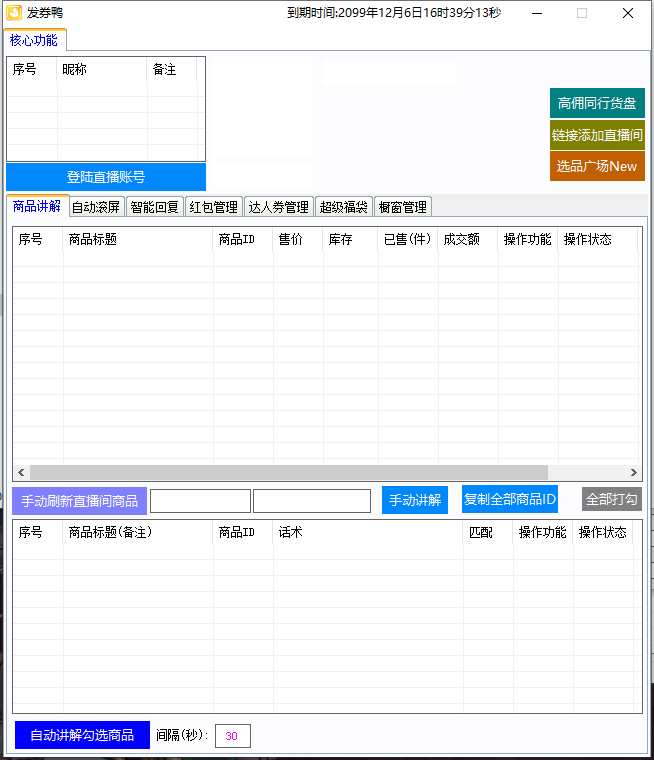The height and width of the screenshot is (760, 654).
Task: Click the 间隔(秒) interval input field
Action: (232, 736)
